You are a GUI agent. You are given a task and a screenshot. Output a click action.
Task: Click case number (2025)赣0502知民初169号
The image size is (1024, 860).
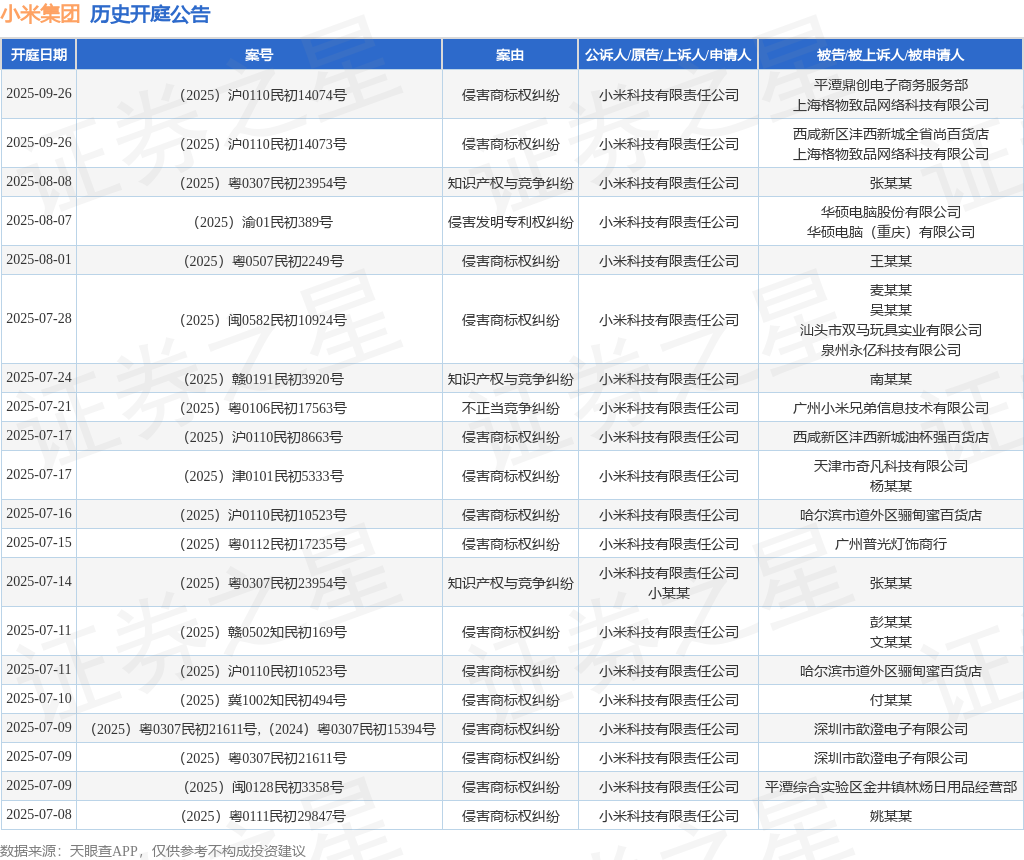coord(263,633)
